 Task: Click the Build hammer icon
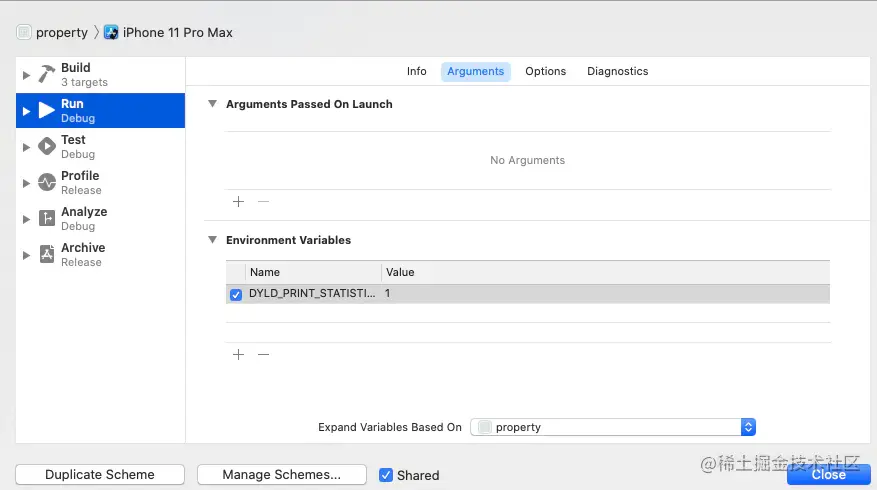pyautogui.click(x=47, y=75)
